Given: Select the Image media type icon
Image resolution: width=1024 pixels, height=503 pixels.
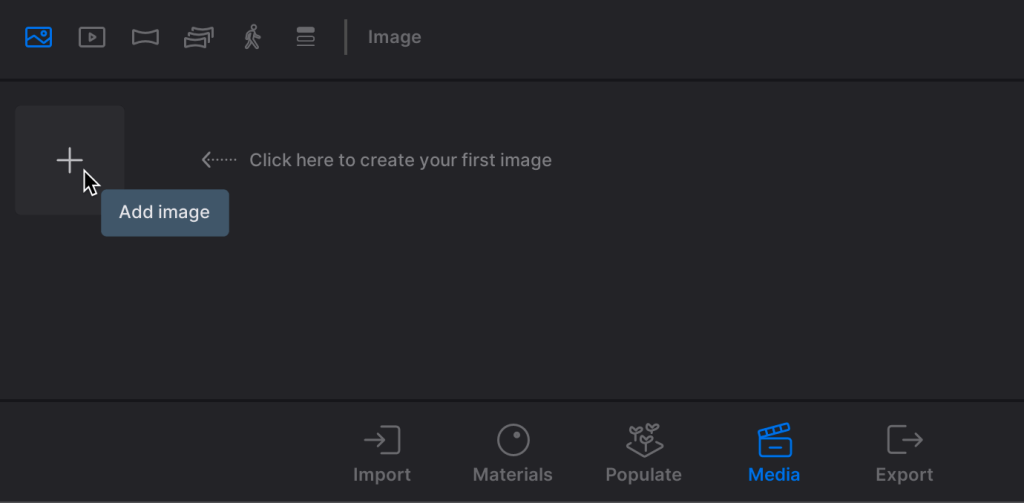Looking at the screenshot, I should click(x=39, y=37).
